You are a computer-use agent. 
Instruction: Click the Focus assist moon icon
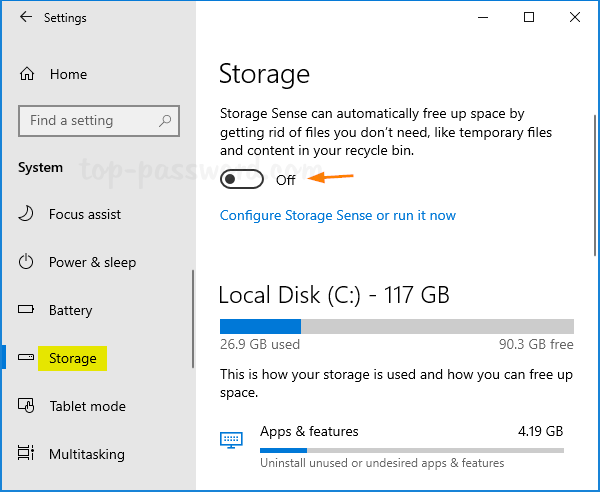tap(27, 214)
